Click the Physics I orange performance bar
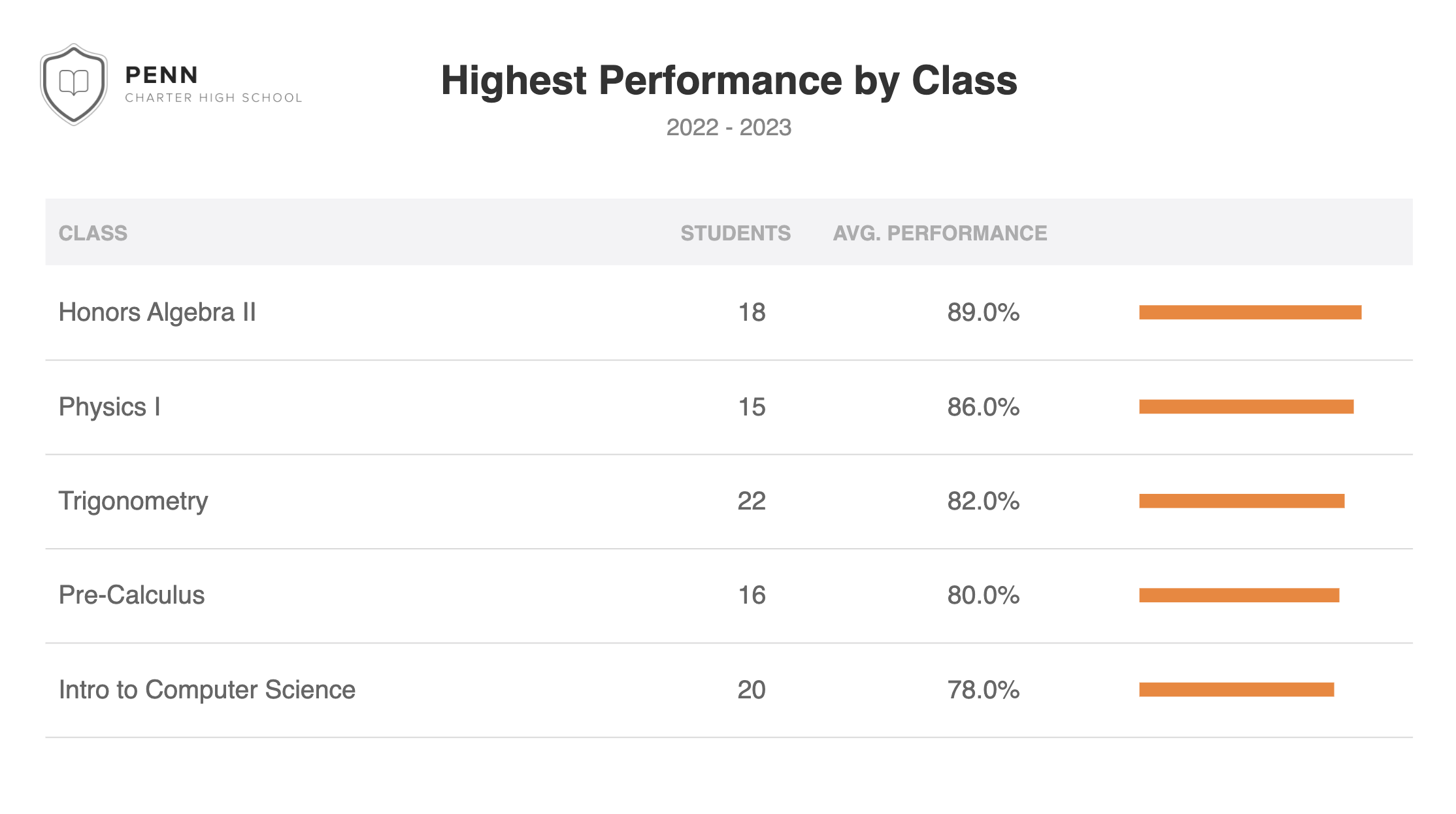 (1246, 407)
